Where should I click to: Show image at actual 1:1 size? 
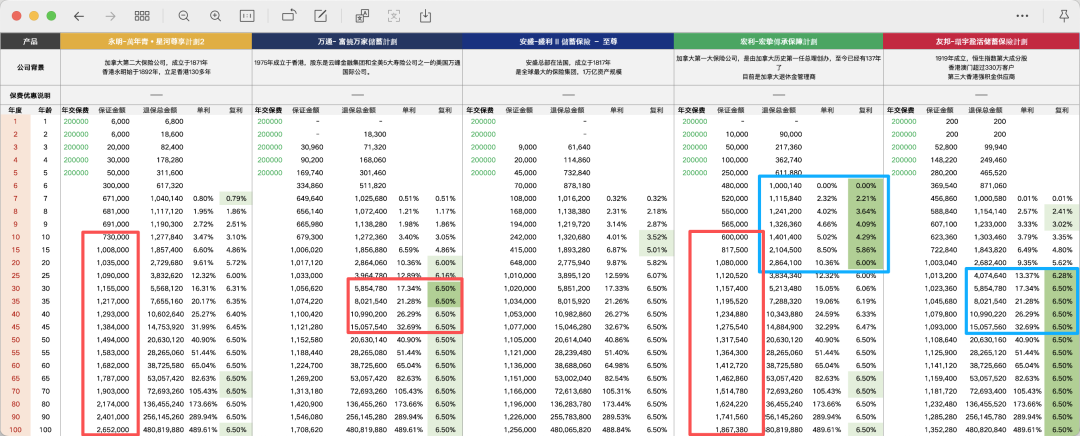(x=247, y=16)
